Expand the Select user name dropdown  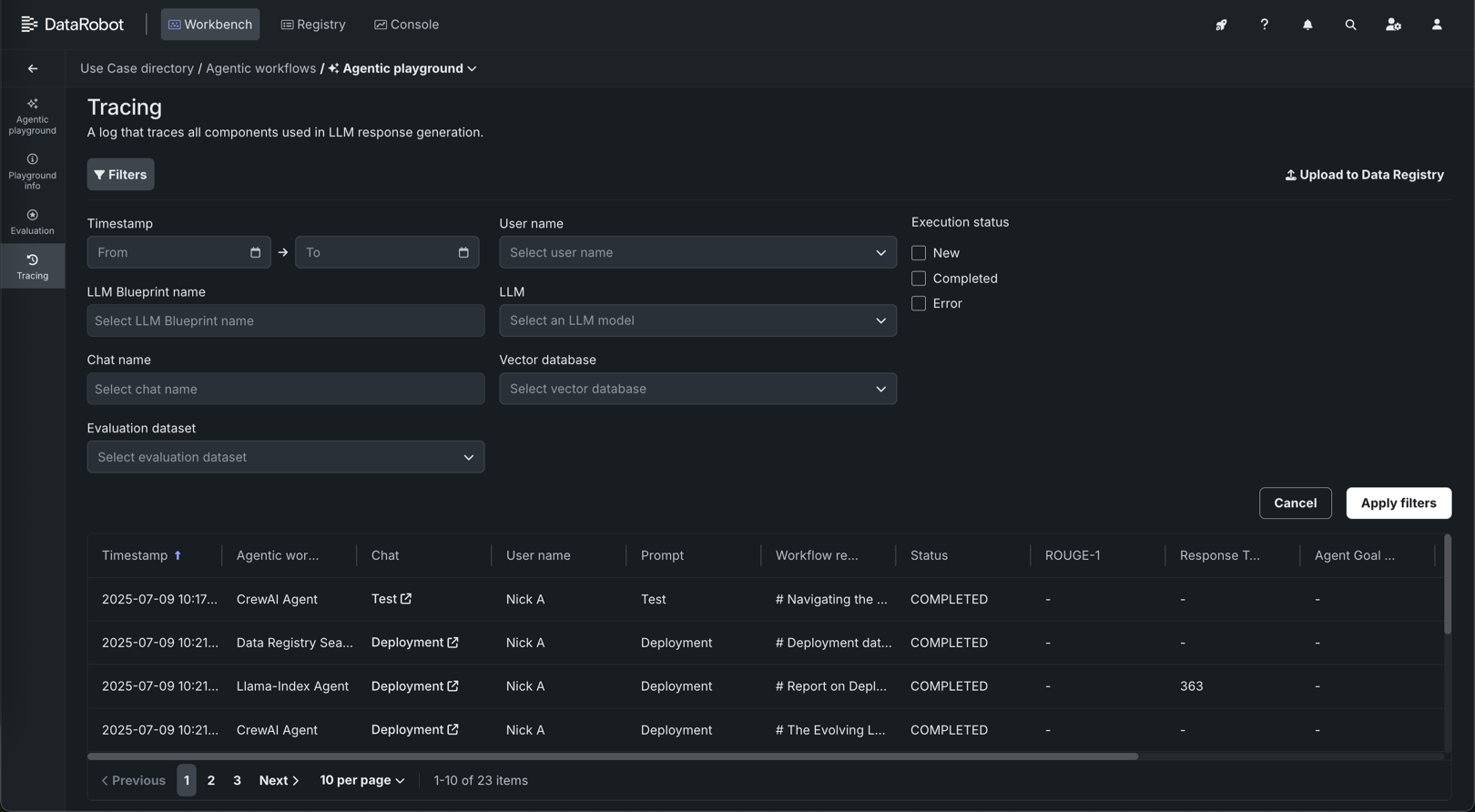[x=697, y=252]
